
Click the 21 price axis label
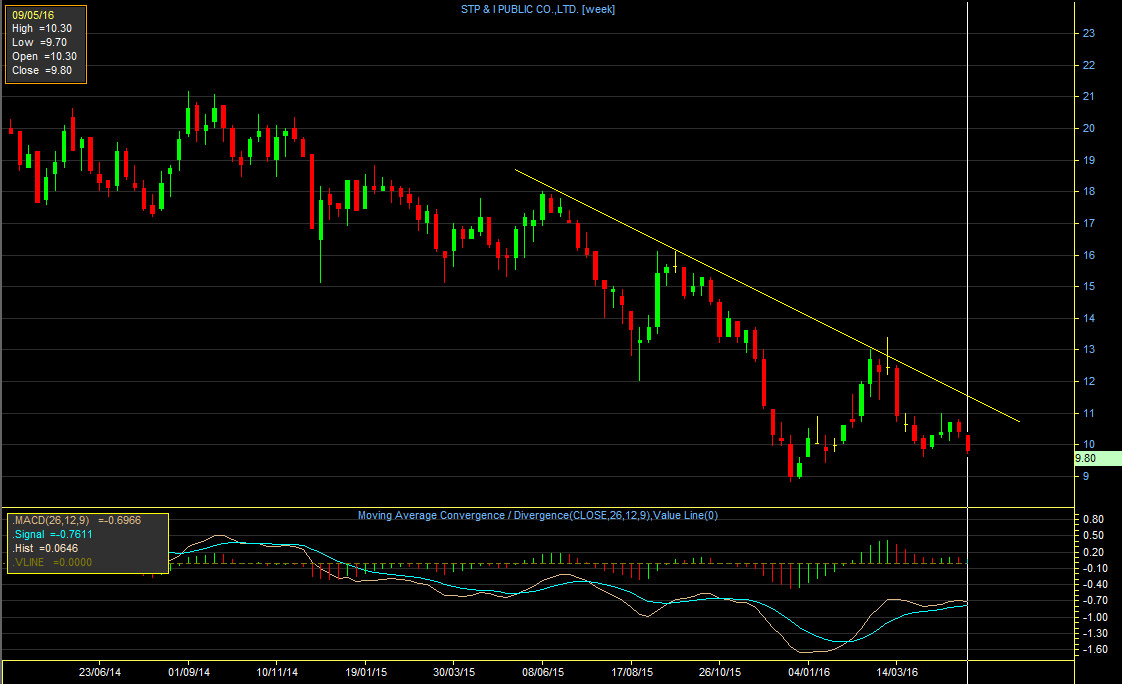point(1088,96)
